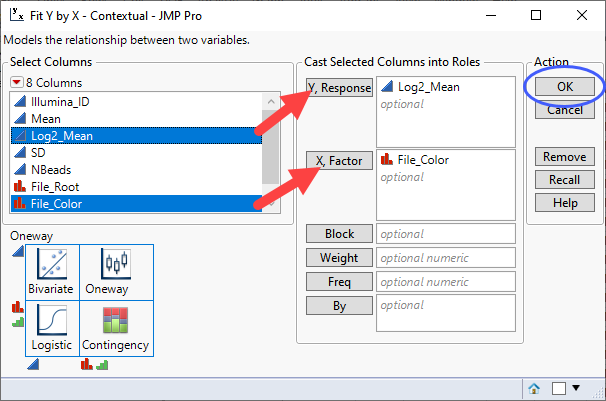
Task: Click the X, Factor role button
Action: point(339,161)
